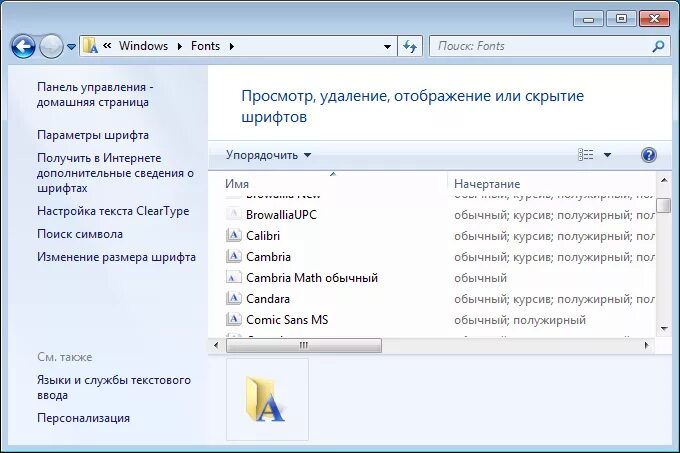Click Comic Sans MS style обычный; полужирный

(520, 320)
